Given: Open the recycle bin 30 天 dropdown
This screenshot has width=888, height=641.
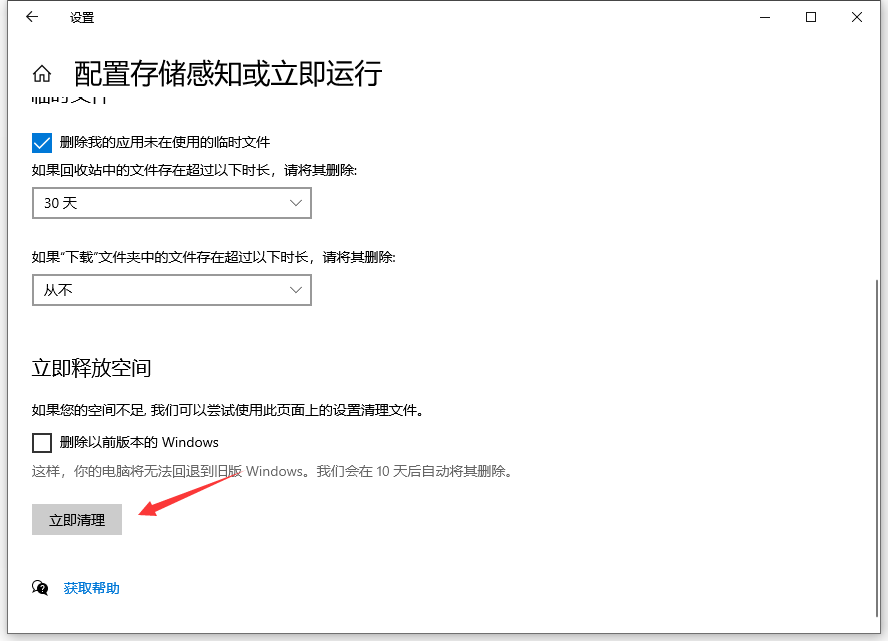Looking at the screenshot, I should [x=171, y=203].
